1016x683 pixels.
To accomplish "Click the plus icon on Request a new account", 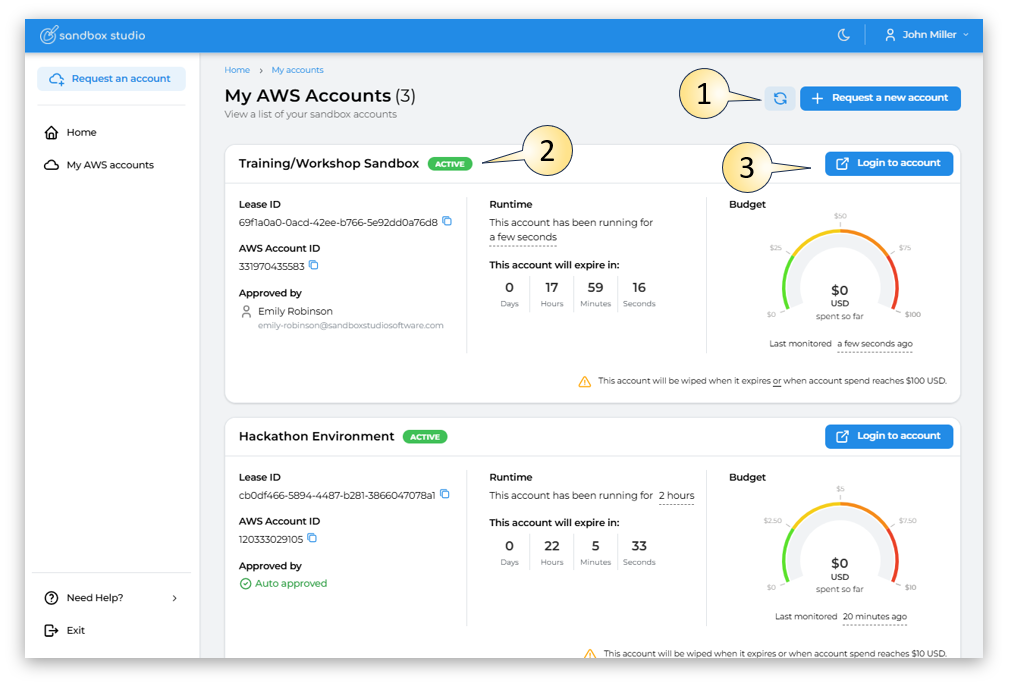I will (818, 98).
